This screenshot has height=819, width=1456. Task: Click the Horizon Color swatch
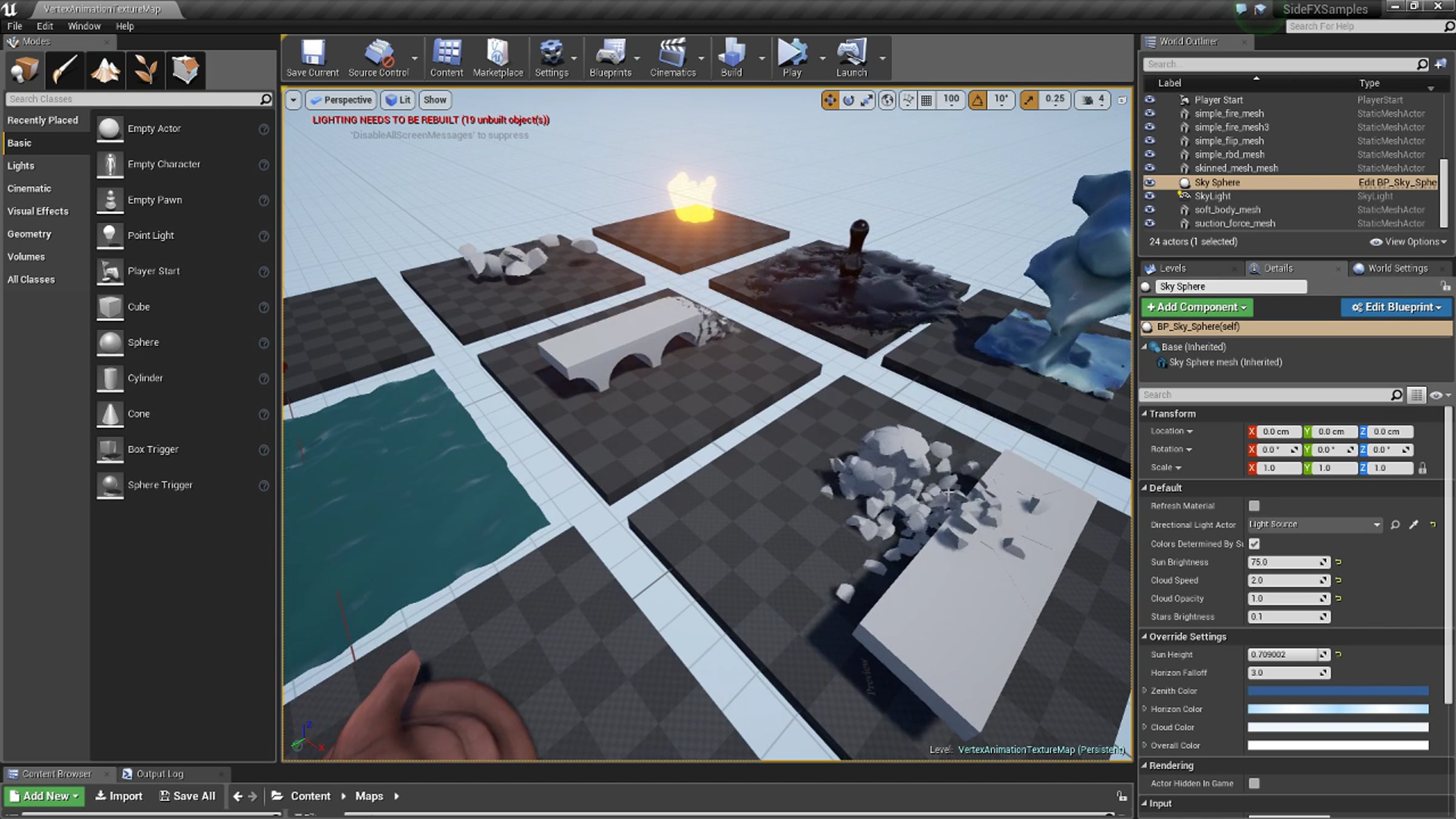tap(1338, 709)
